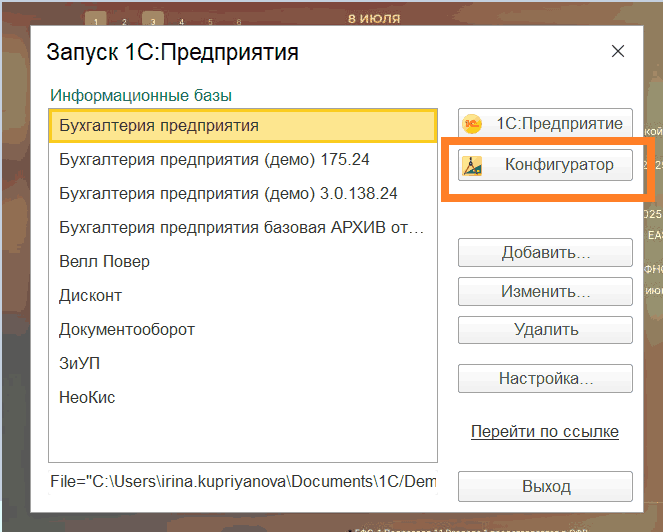Close the Запуск 1С:Предприятия dialog

[618, 51]
